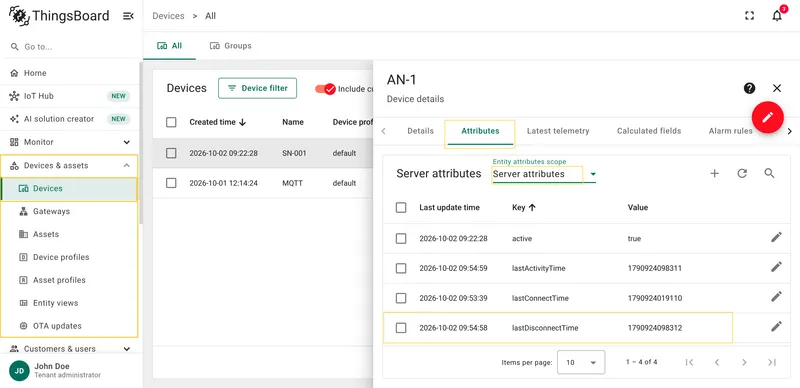Edit the lastActivityTime attribute
Screen dimensions: 800x388
[x=776, y=267]
